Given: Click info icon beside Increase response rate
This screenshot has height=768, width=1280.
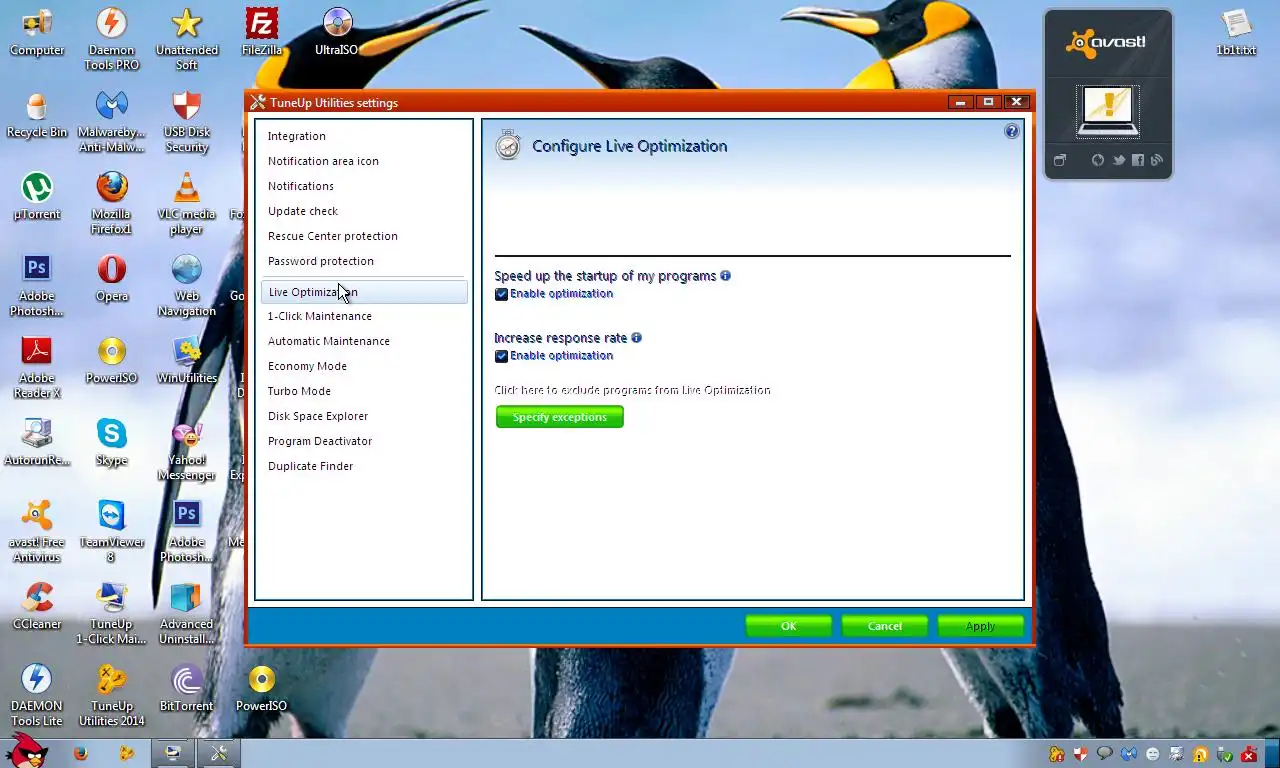Looking at the screenshot, I should pos(636,338).
